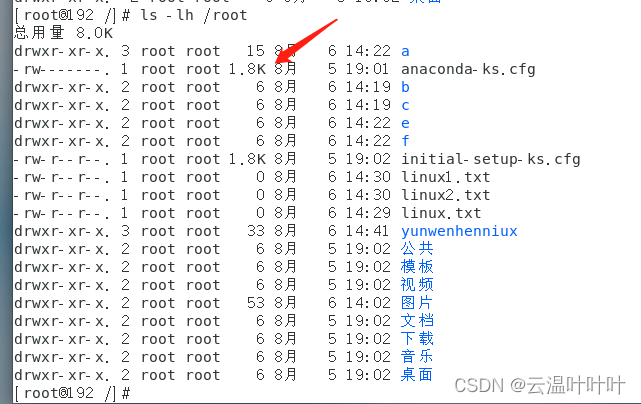Click the directory name "a"
Image resolution: width=641 pixels, height=404 pixels.
point(405,52)
